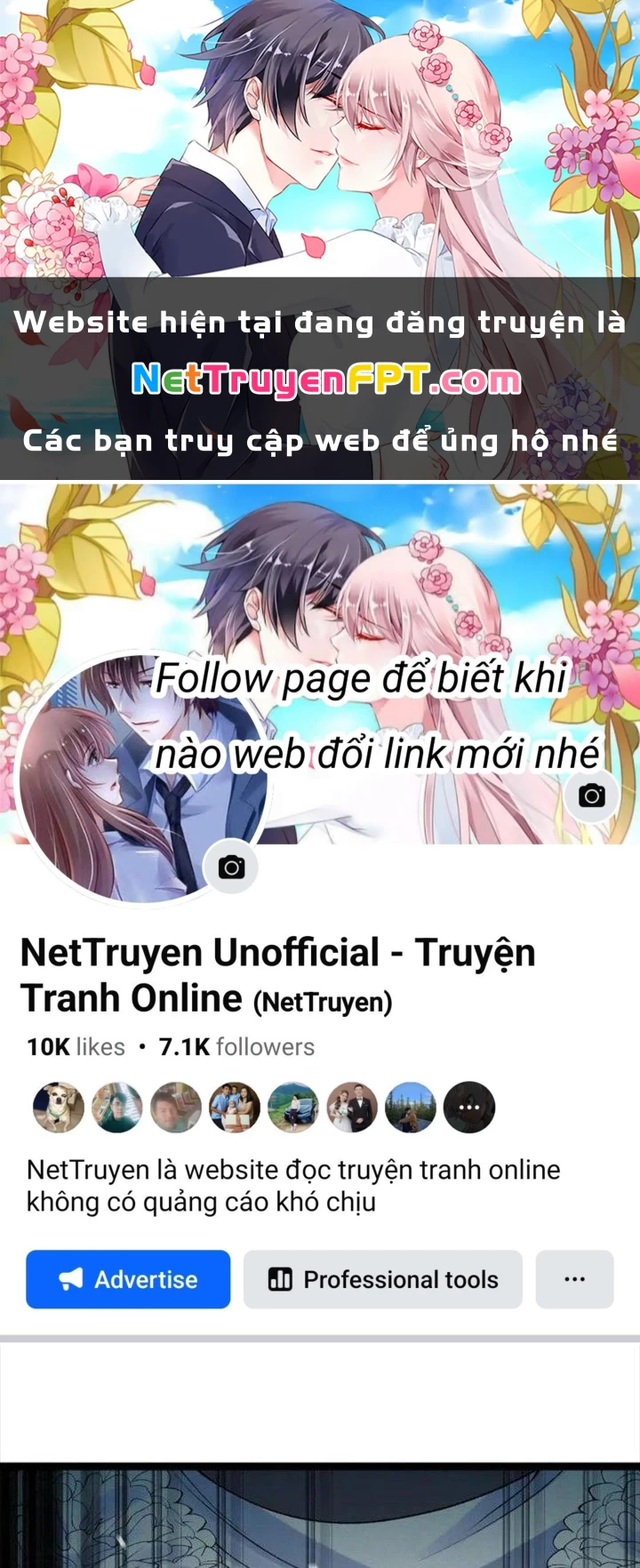Screen dimensions: 640x1568
Task: Expand more followers via dark ellipsis avatar
Action: click(x=469, y=1107)
